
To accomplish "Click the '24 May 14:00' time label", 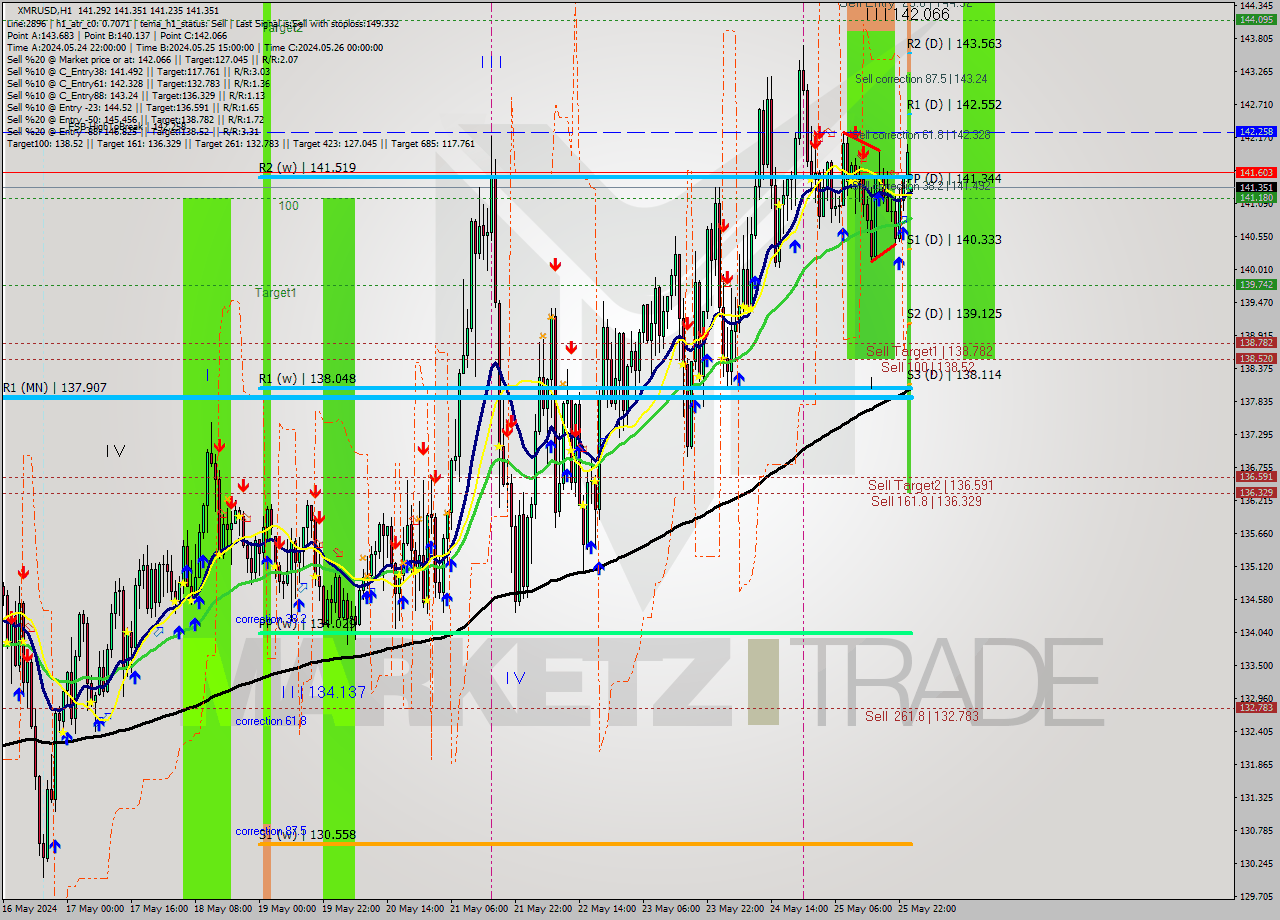I will click(799, 909).
